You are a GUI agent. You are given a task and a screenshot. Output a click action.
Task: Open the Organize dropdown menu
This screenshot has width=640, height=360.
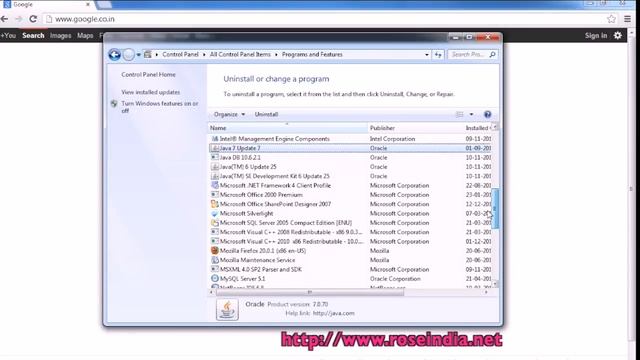tap(229, 114)
